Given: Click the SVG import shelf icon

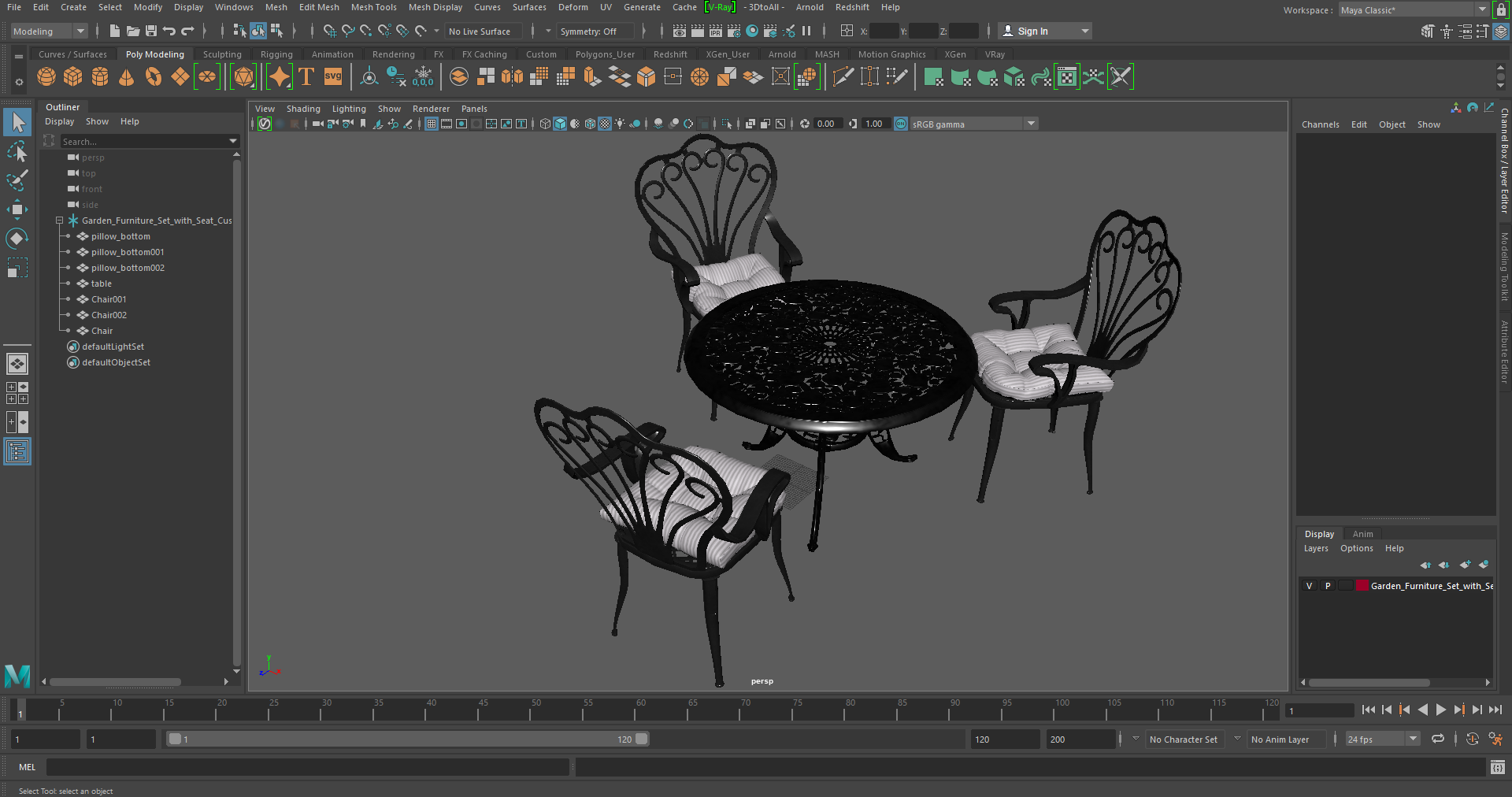Looking at the screenshot, I should (x=333, y=76).
